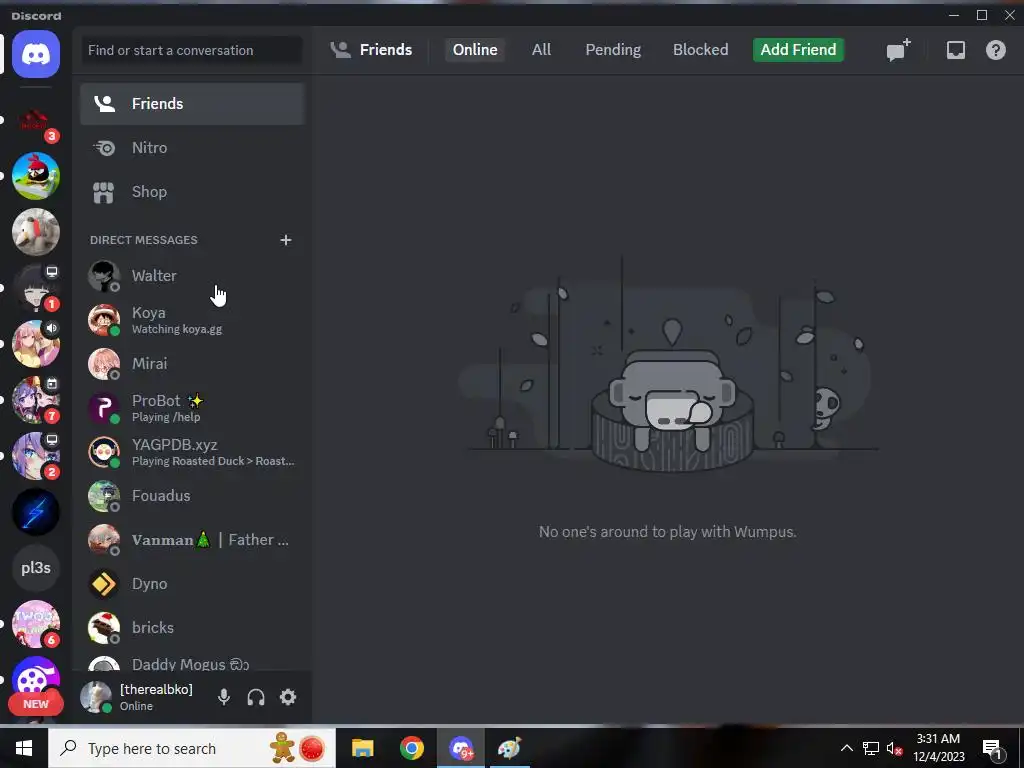
Task: Click the red NEW mentions indicator
Action: (36, 704)
